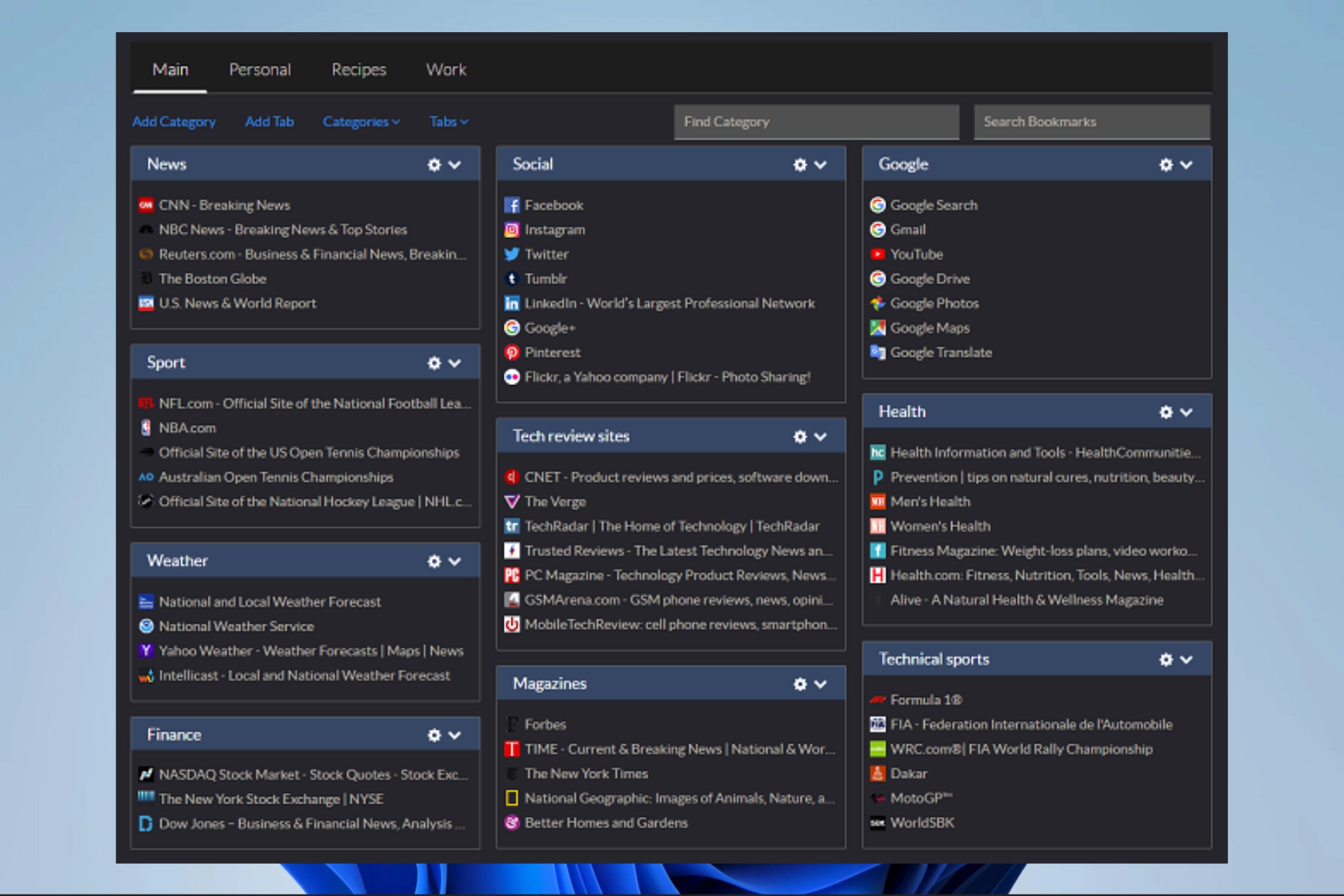The image size is (1344, 896).
Task: Switch to the Main tab
Action: (170, 69)
